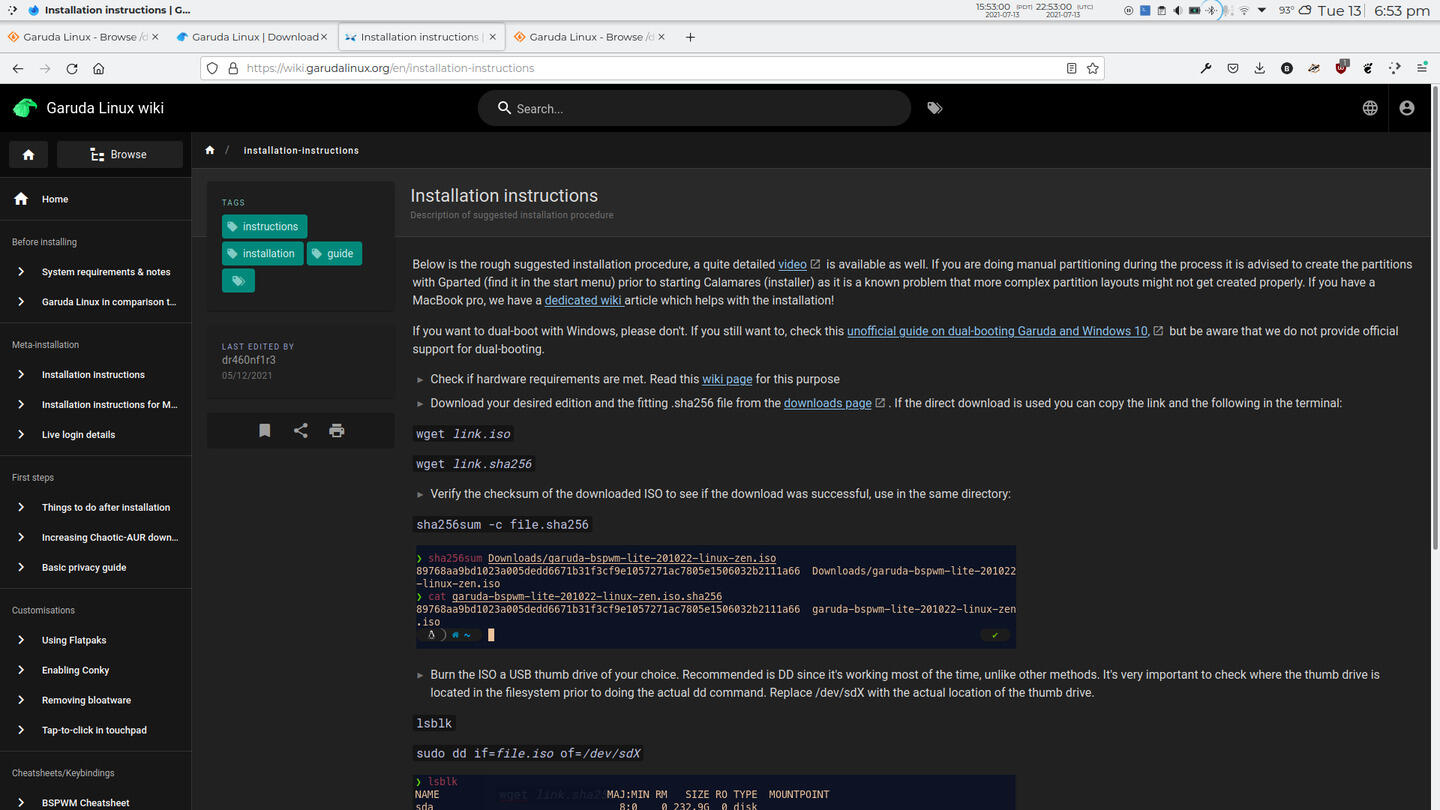Image resolution: width=1440 pixels, height=810 pixels.
Task: Save page to Pocket
Action: (1233, 68)
